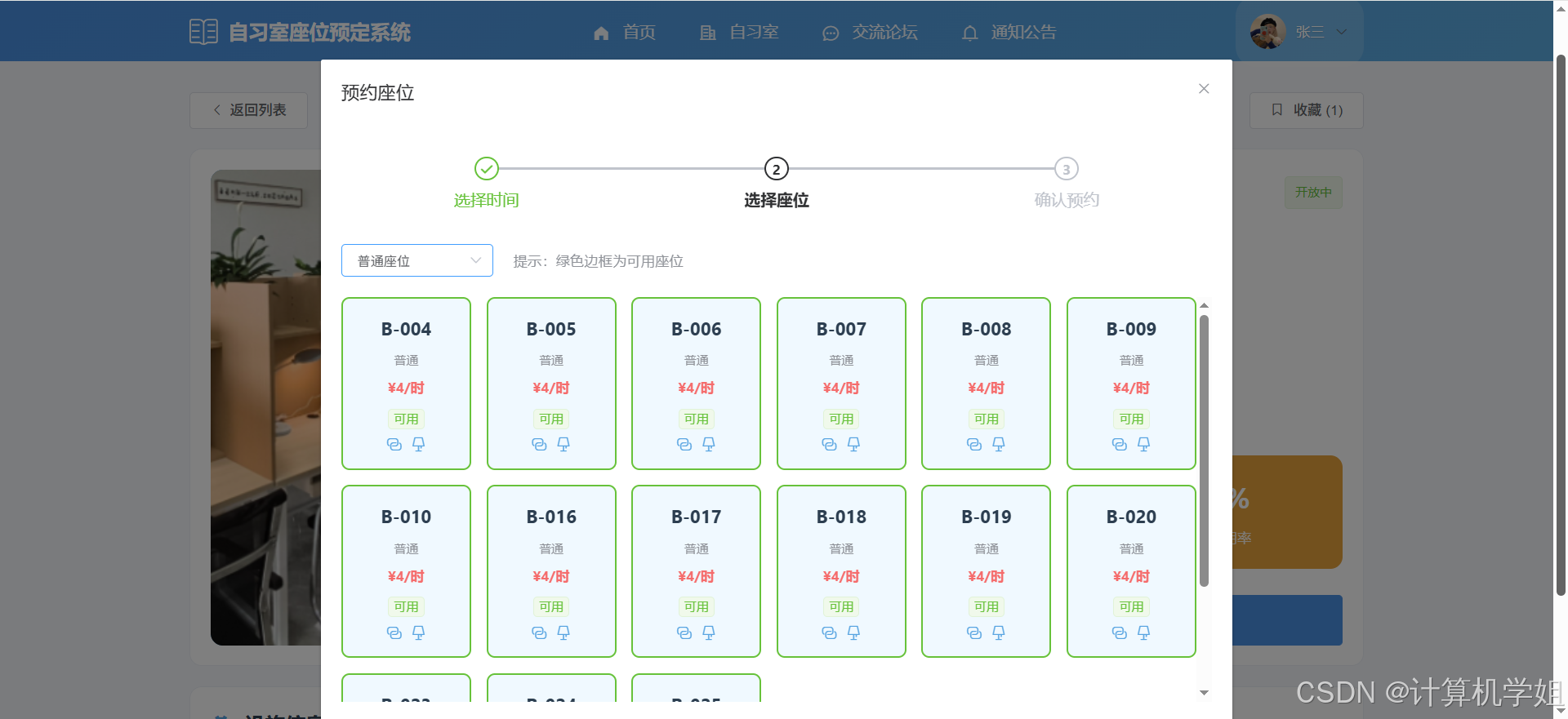Click the lamp icon on seat B-020
This screenshot has height=719, width=1568.
coord(1143,633)
